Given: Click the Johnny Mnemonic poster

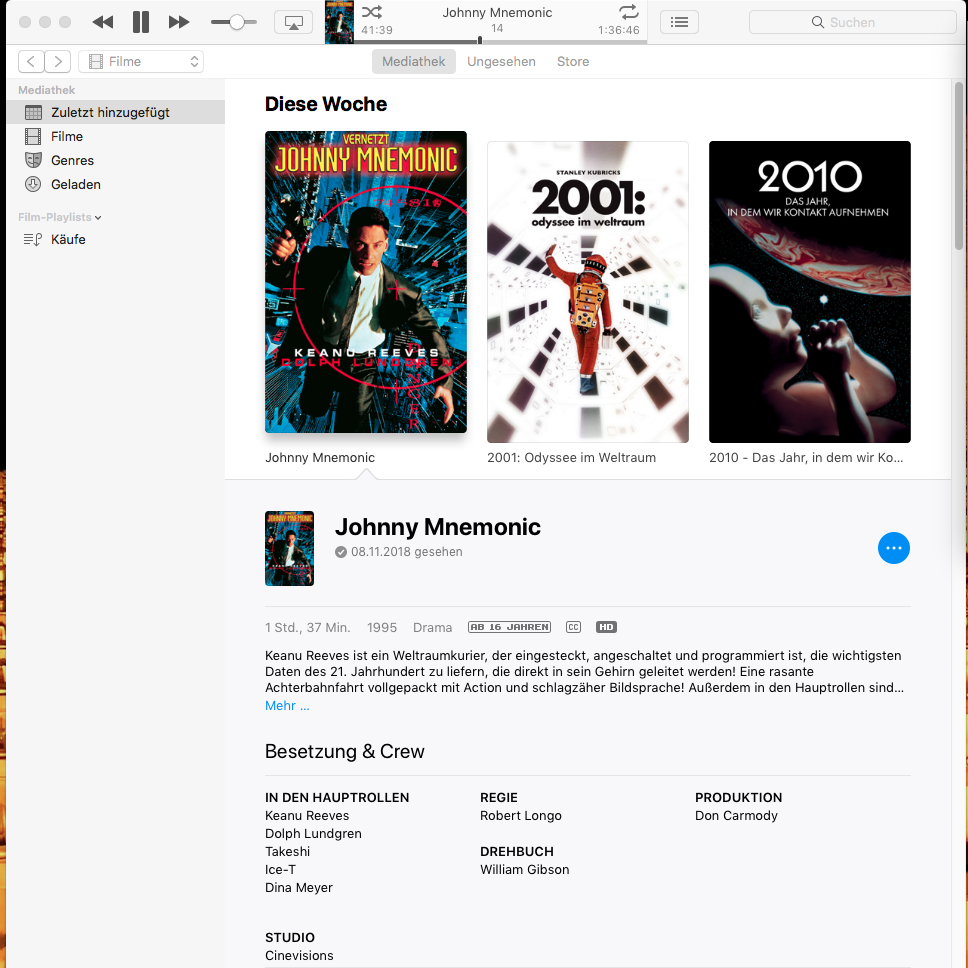Looking at the screenshot, I should [366, 282].
